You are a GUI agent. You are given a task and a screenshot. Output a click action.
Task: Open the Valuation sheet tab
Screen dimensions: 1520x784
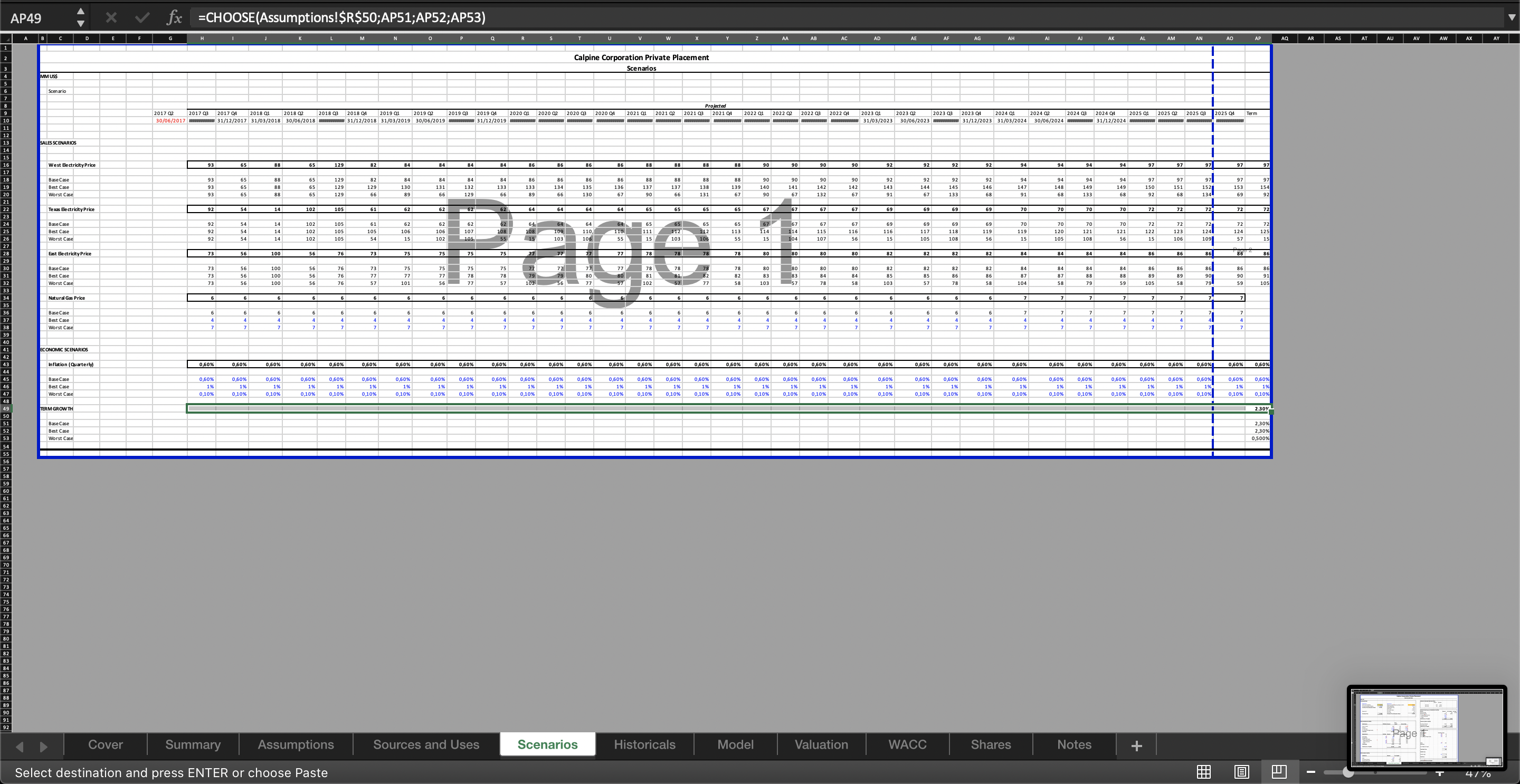tap(821, 744)
